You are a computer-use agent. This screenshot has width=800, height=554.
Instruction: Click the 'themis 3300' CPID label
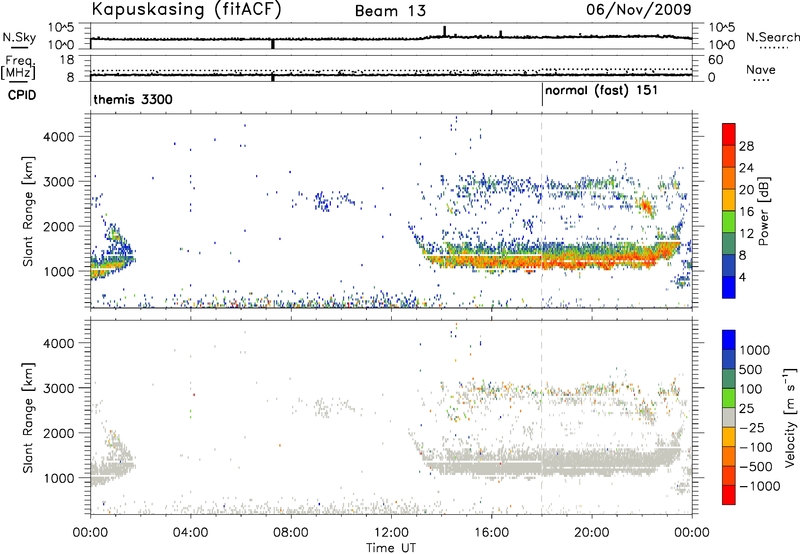[133, 99]
